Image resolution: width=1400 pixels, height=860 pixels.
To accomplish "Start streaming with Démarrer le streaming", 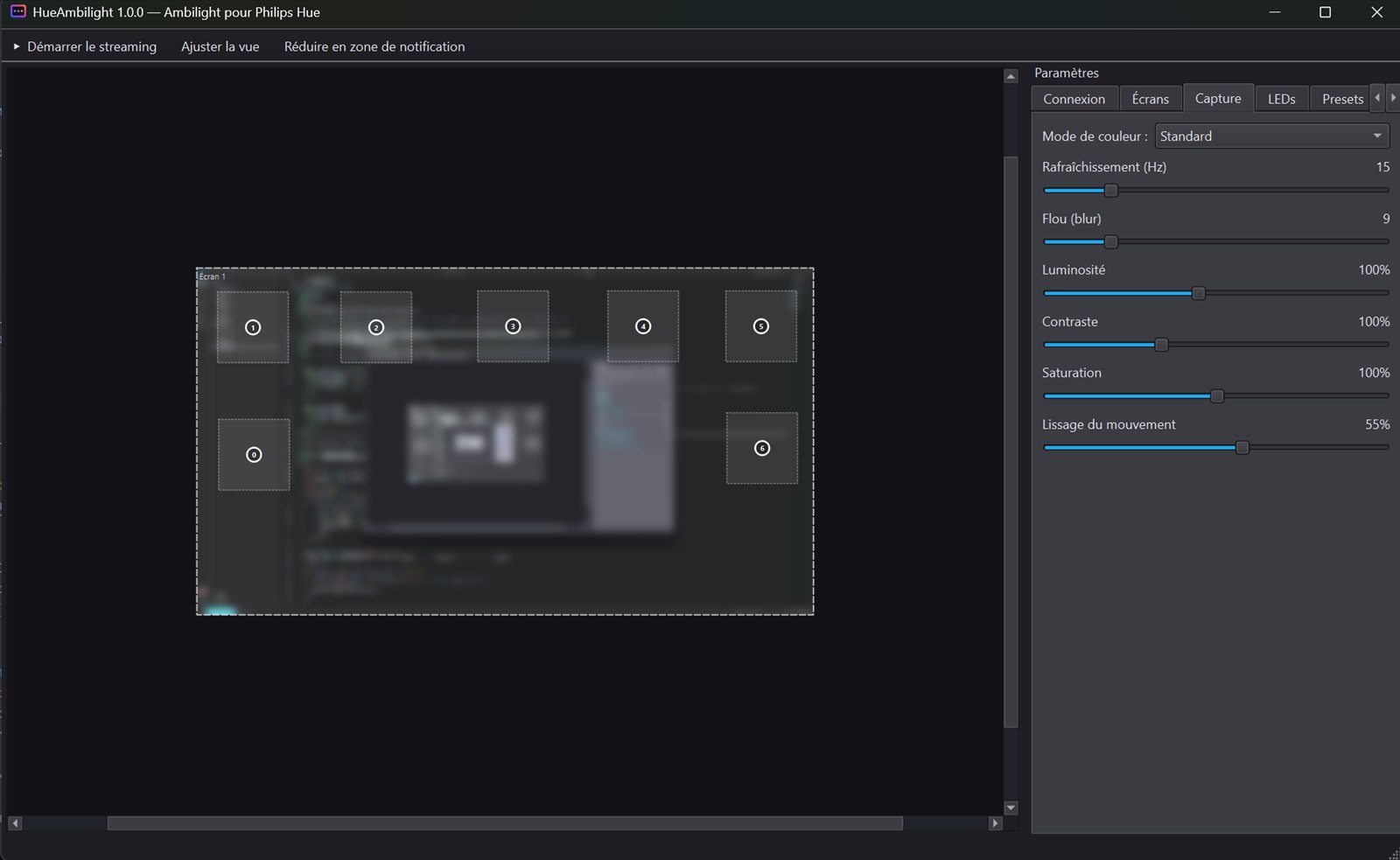I will pyautogui.click(x=85, y=46).
